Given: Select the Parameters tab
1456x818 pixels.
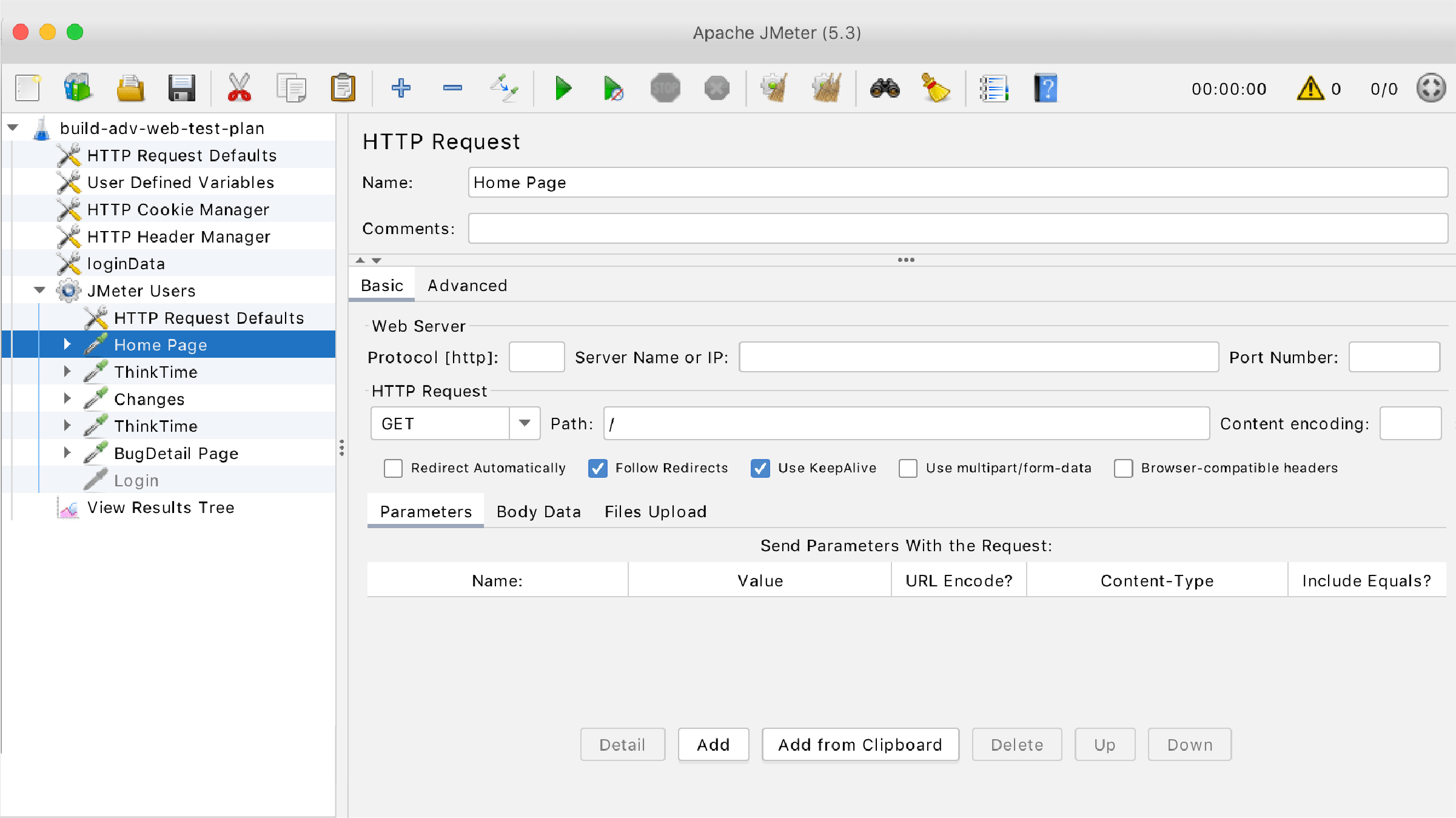Looking at the screenshot, I should point(426,512).
